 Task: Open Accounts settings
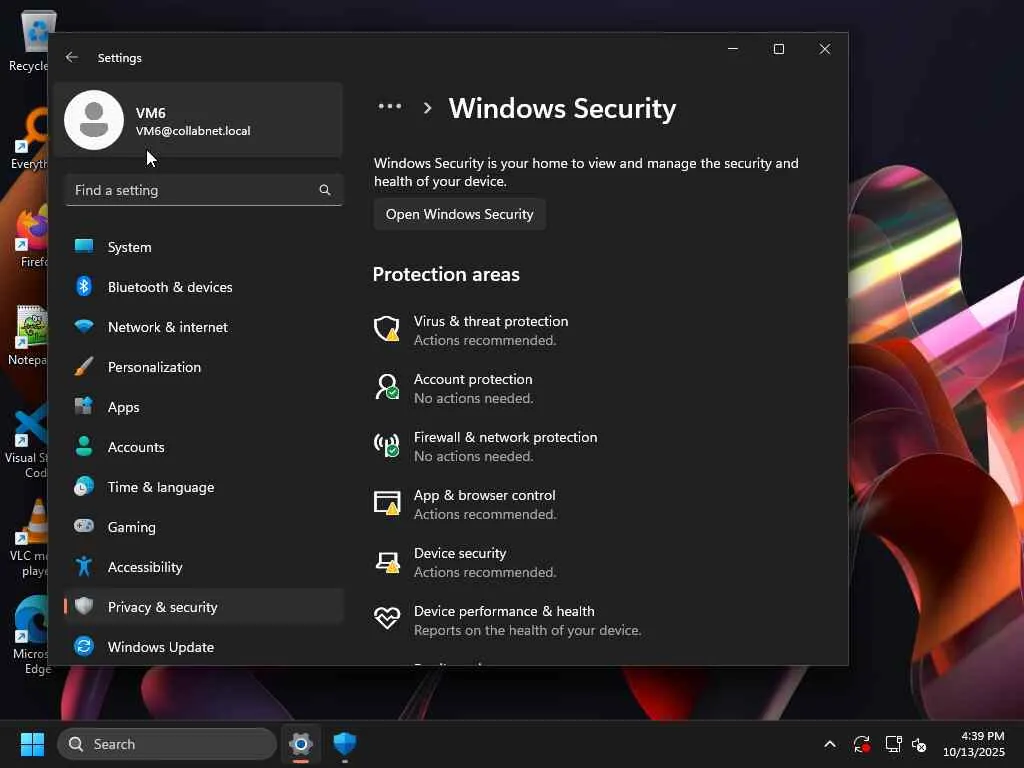[x=204, y=447]
